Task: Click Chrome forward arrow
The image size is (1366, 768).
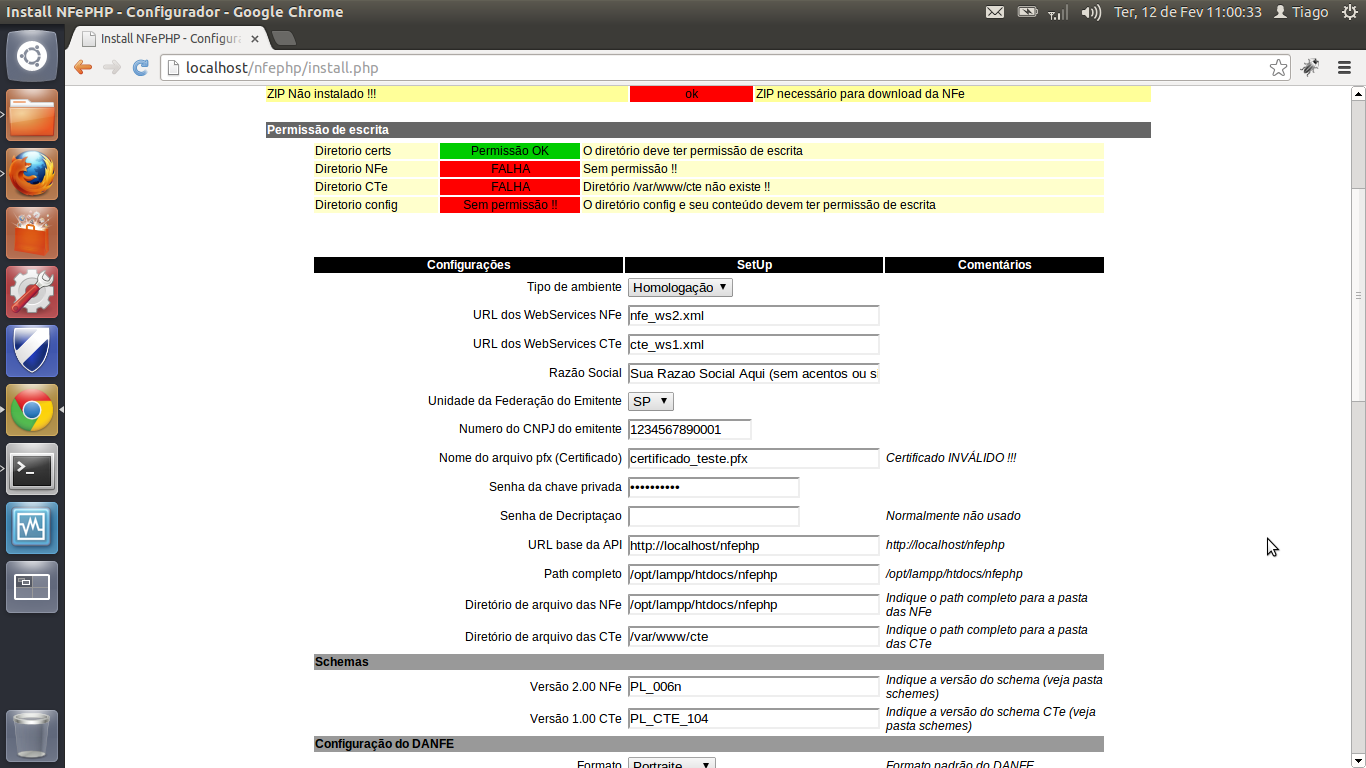Action: coord(112,68)
